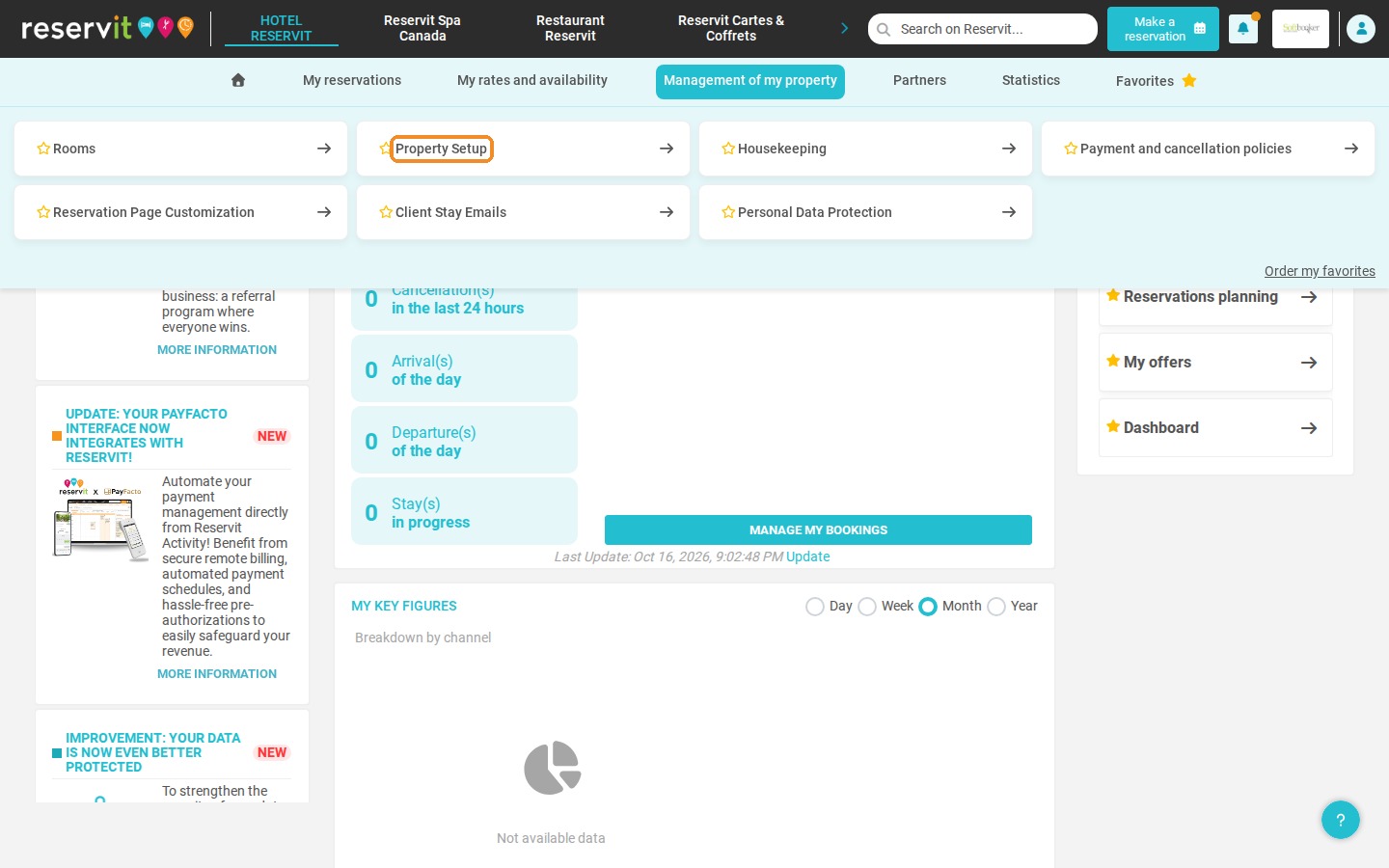Open the user profile avatar icon

(1361, 29)
